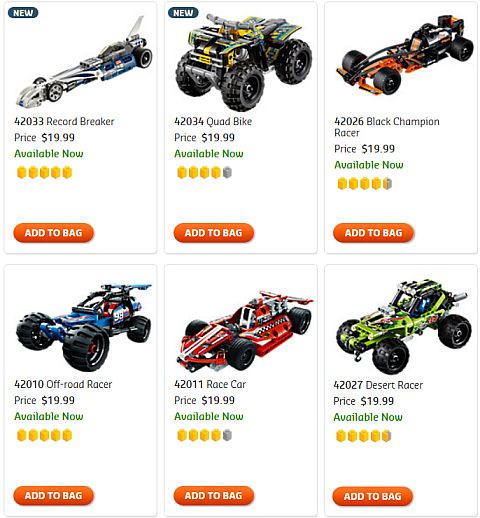Select the Quad Bike product image
The height and width of the screenshot is (518, 480).
click(243, 62)
